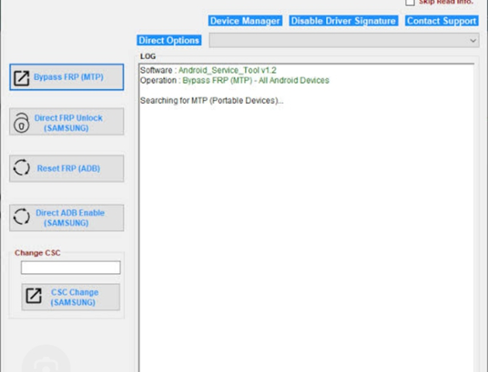Image resolution: width=488 pixels, height=372 pixels.
Task: Click CSC Change (SAMSUNG) button
Action: (71, 297)
